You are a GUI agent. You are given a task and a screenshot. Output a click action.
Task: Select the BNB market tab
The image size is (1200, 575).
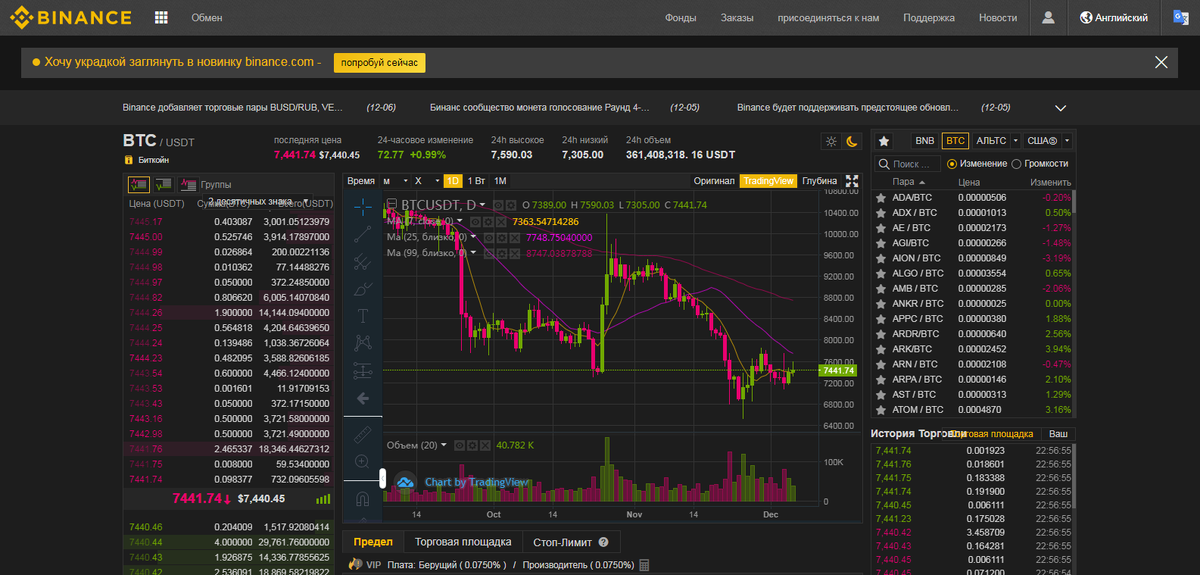point(924,142)
